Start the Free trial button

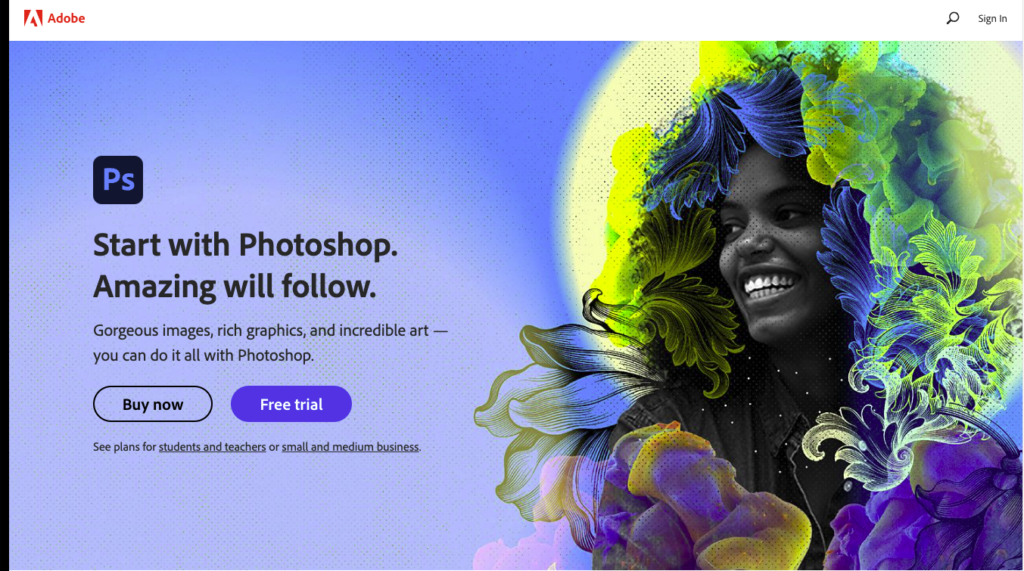[x=291, y=404]
